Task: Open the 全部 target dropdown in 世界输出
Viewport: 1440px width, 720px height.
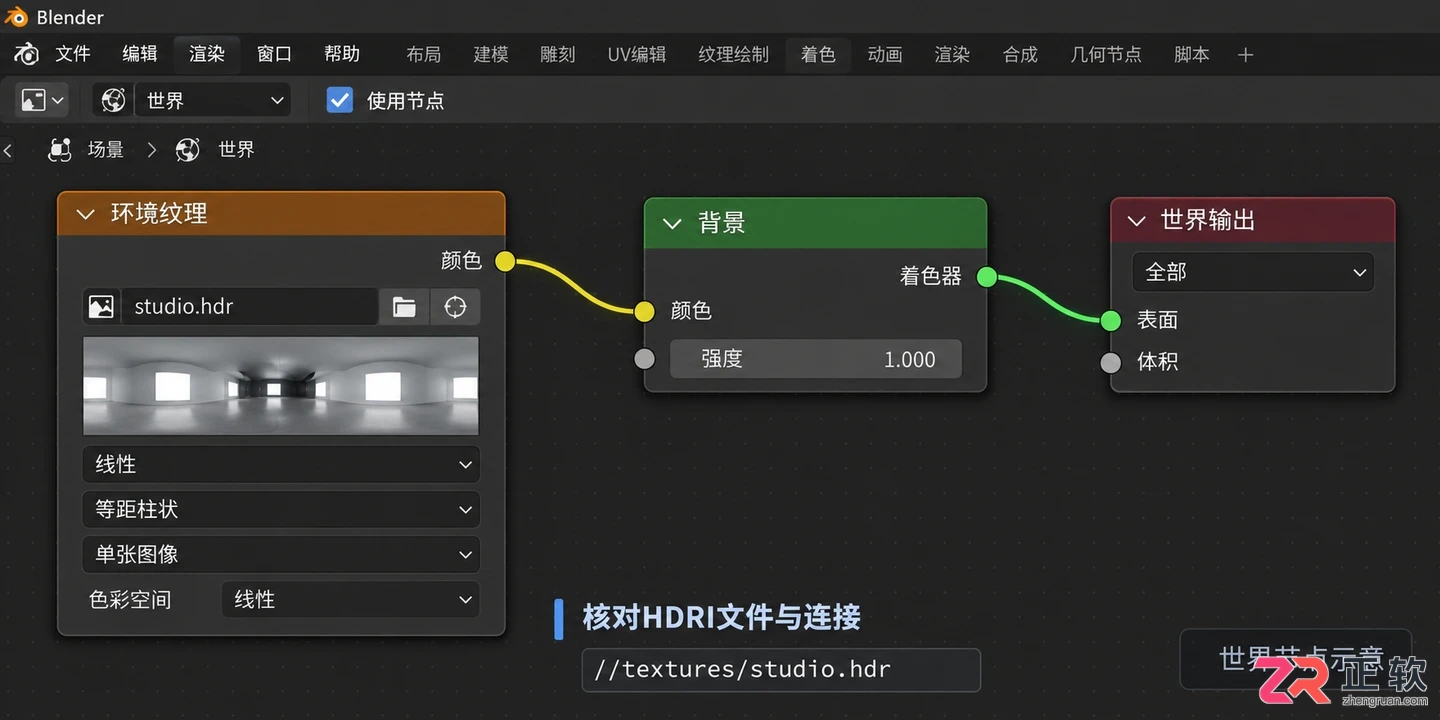Action: tap(1253, 272)
